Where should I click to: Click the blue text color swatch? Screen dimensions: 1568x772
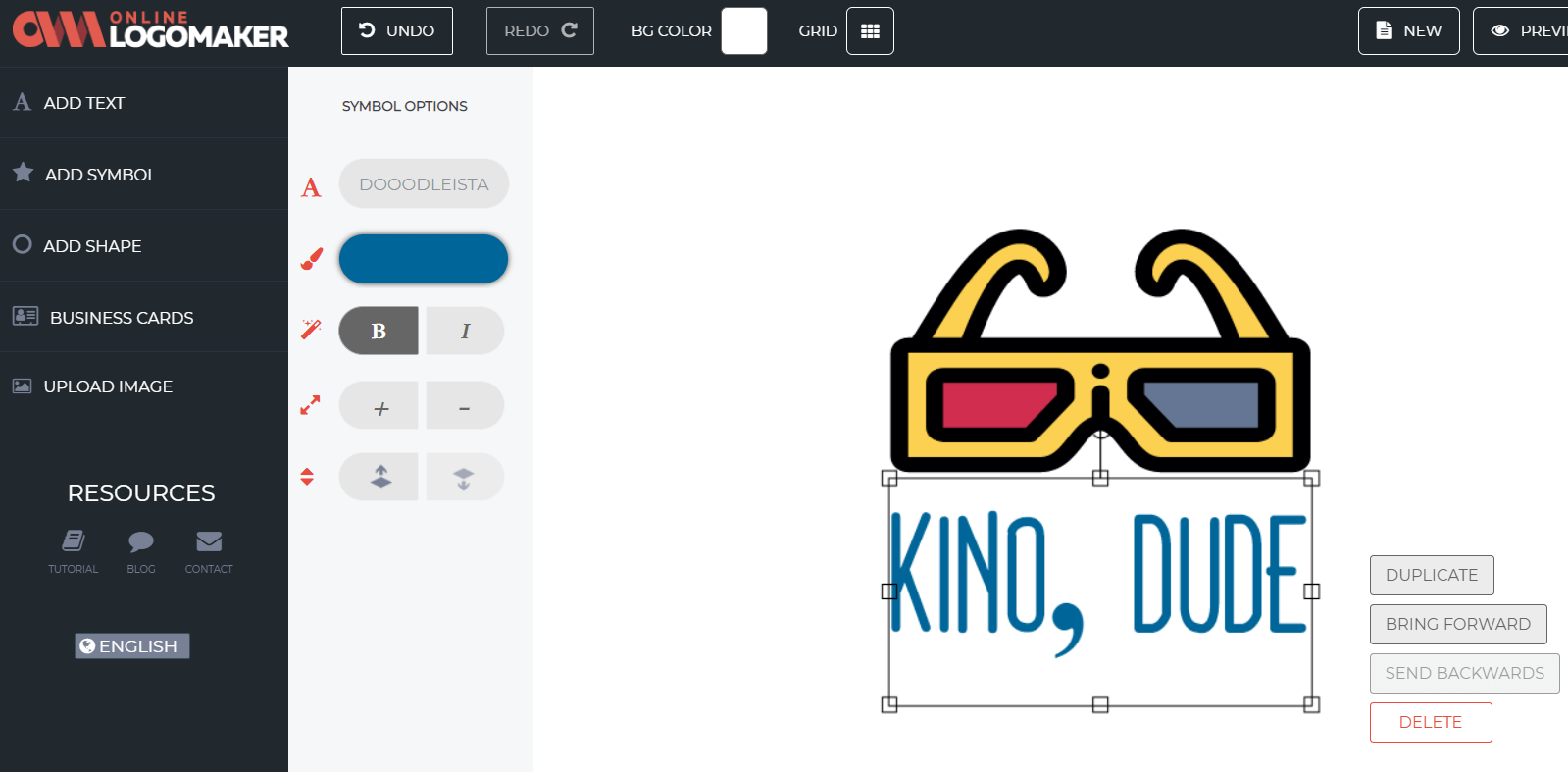point(424,259)
